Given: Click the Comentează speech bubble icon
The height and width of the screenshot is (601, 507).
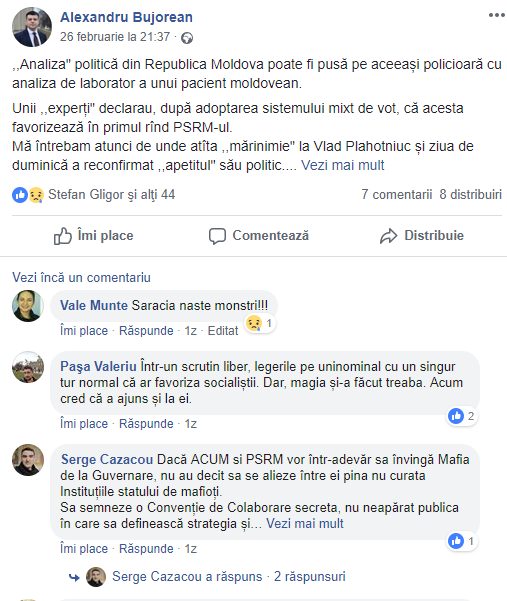Looking at the screenshot, I should (x=217, y=236).
